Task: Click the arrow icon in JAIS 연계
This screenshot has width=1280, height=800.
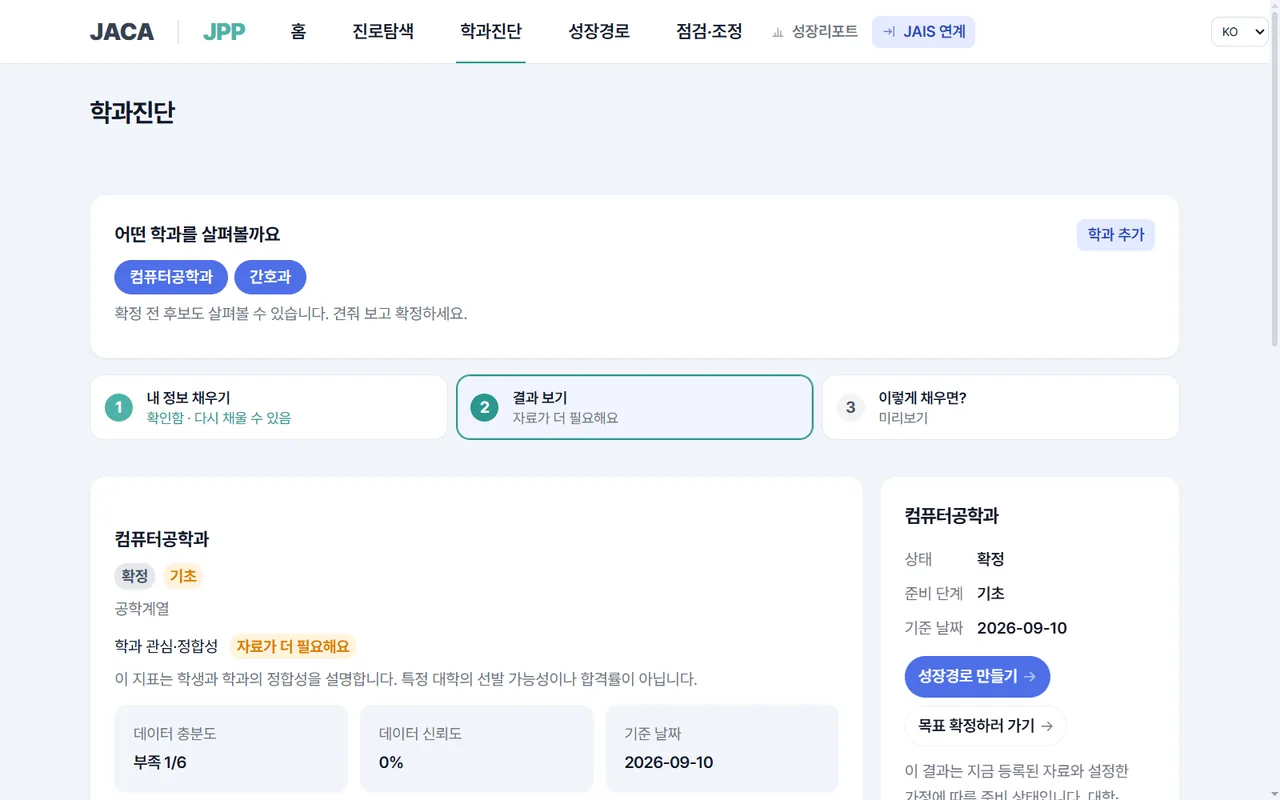Action: click(889, 32)
